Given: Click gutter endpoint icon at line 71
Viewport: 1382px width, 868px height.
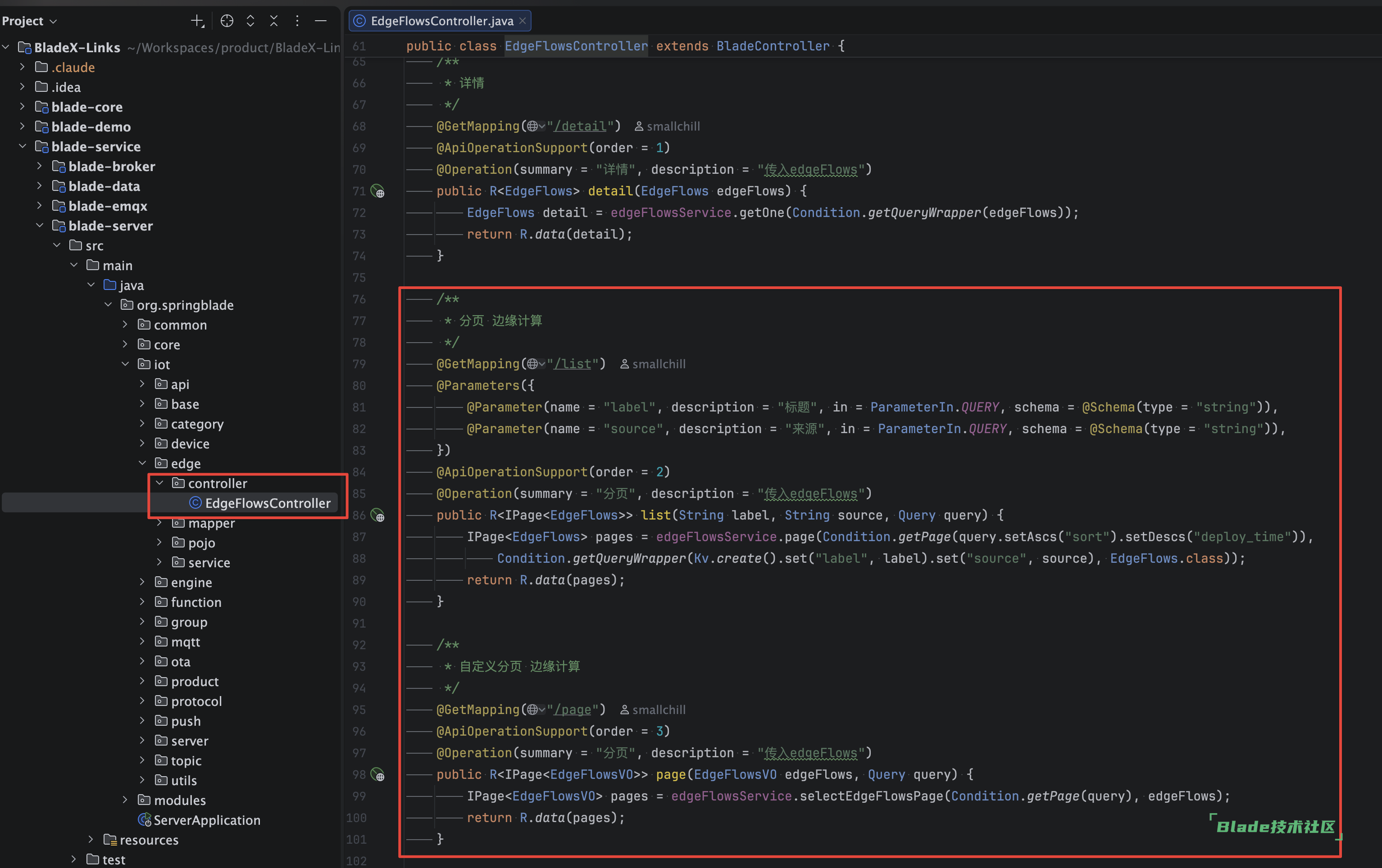Looking at the screenshot, I should (377, 191).
